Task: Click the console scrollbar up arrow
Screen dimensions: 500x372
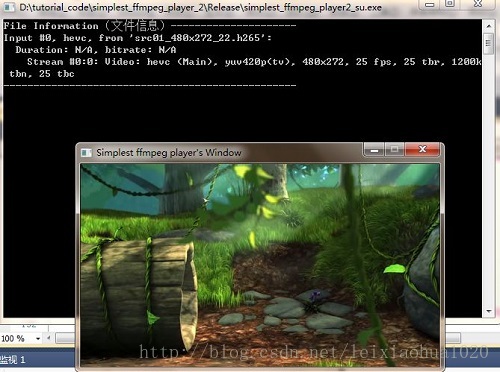Action: pyautogui.click(x=489, y=26)
